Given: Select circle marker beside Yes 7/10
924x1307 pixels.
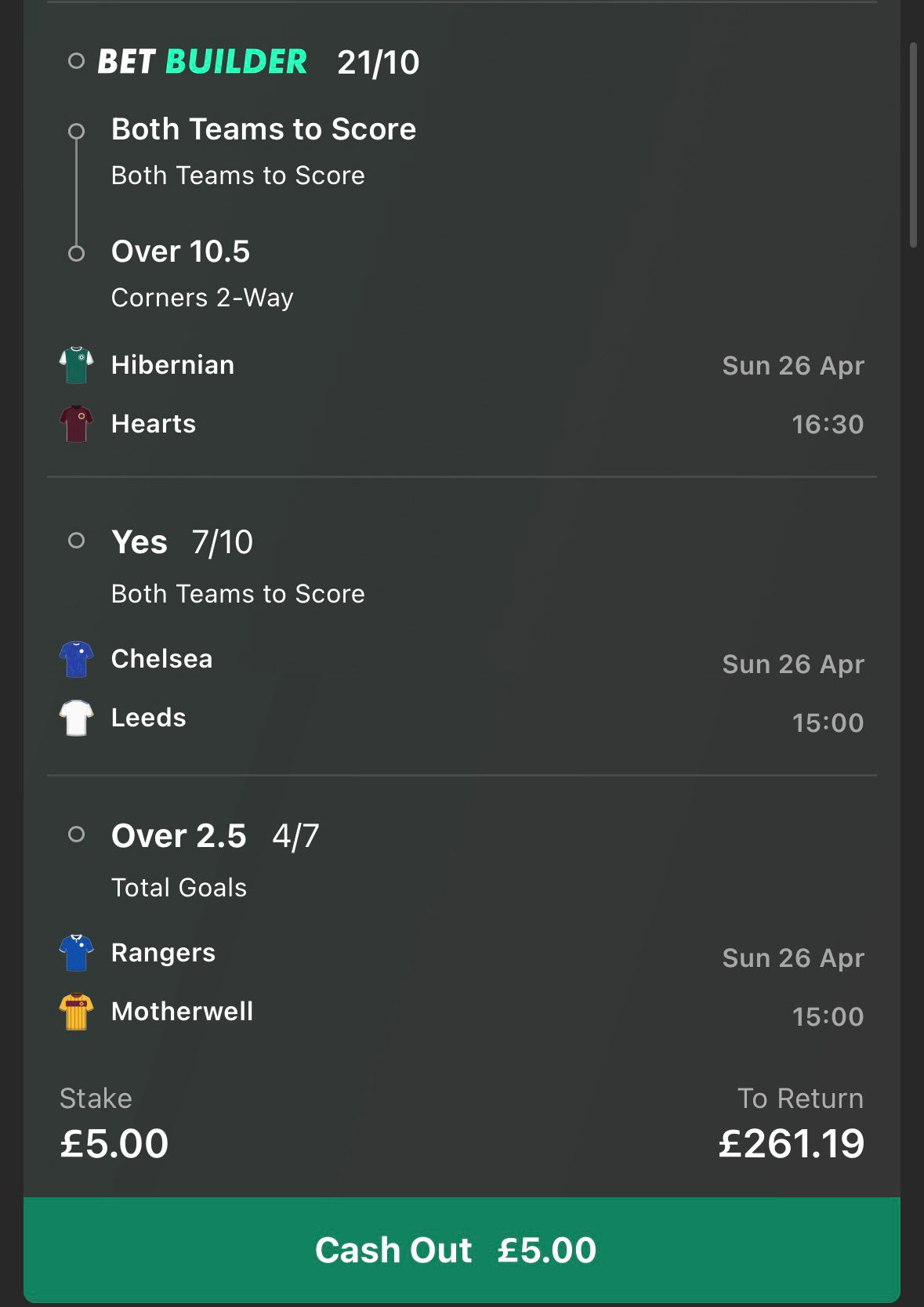Looking at the screenshot, I should click(x=76, y=540).
